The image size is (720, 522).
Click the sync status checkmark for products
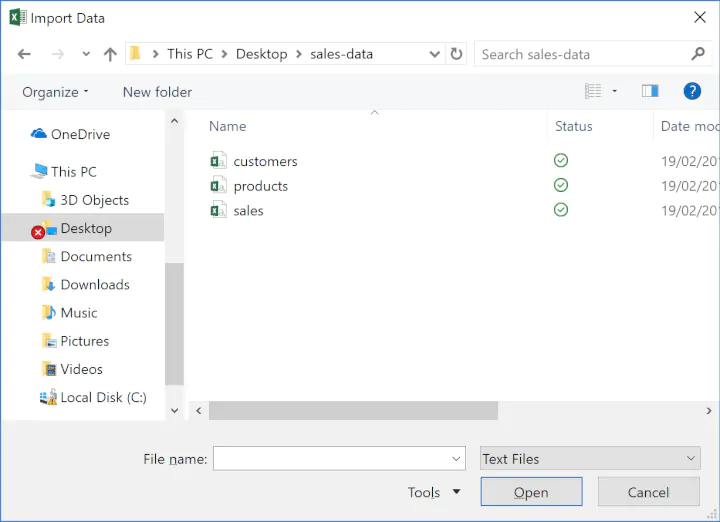[x=561, y=185]
